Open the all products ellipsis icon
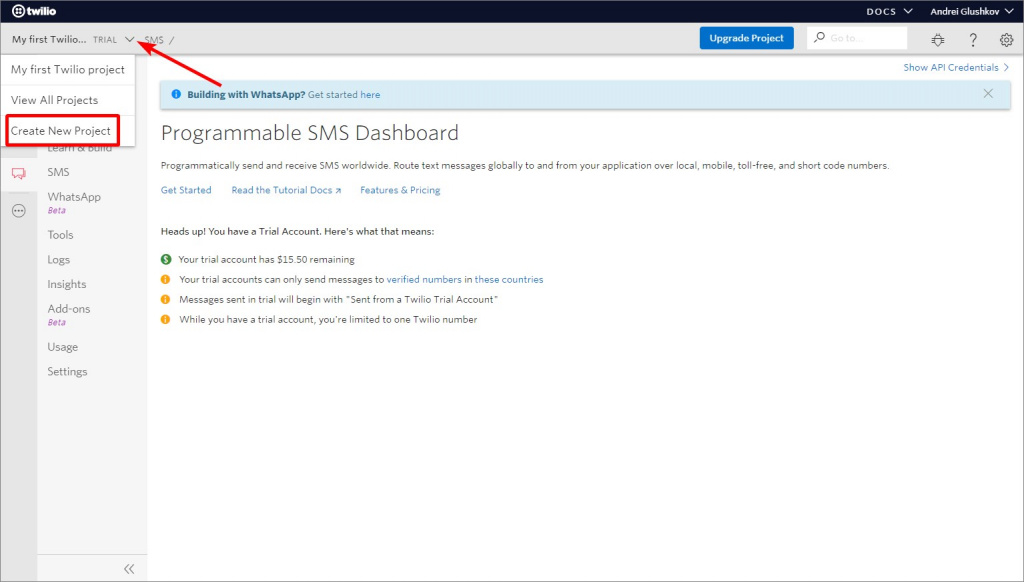This screenshot has width=1024, height=582. (x=18, y=211)
